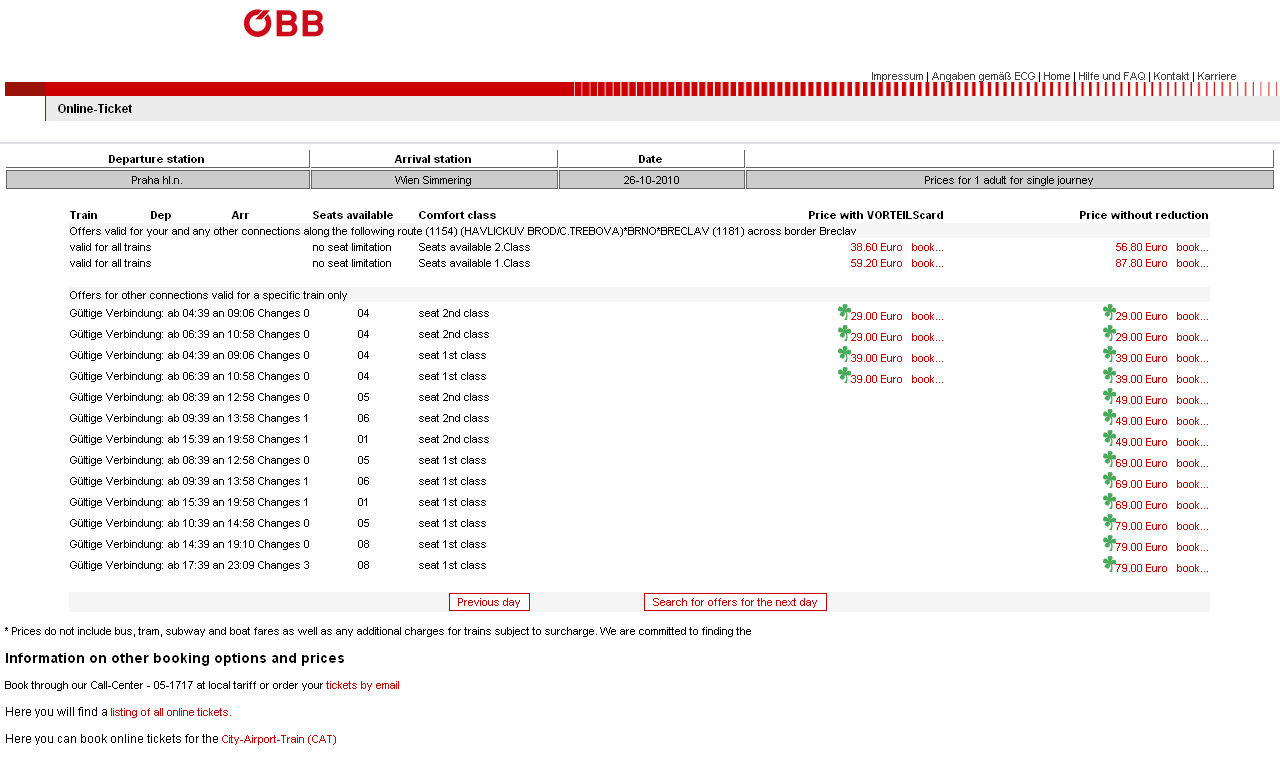
Task: Click 'Seats available 1.Class' text
Action: 474,263
